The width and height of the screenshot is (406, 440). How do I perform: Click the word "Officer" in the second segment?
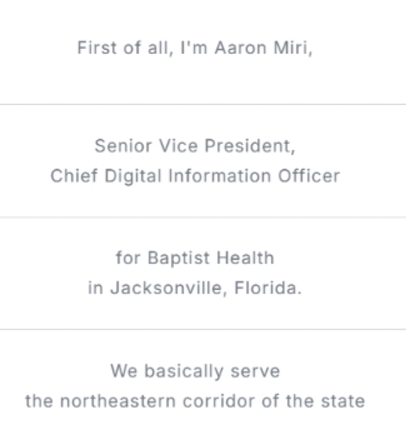point(309,176)
